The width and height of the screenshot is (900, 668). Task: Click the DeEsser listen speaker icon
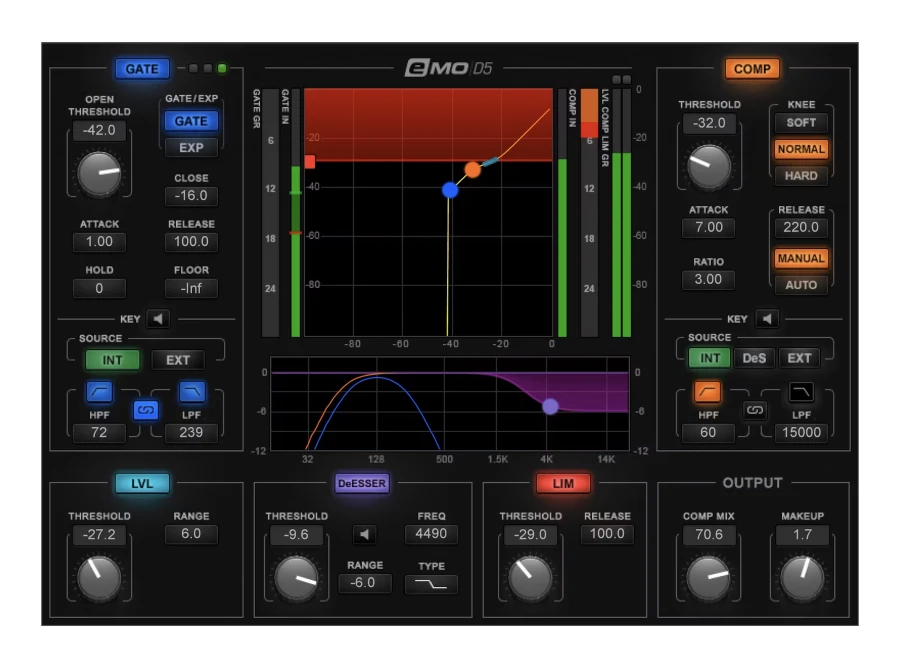point(364,535)
